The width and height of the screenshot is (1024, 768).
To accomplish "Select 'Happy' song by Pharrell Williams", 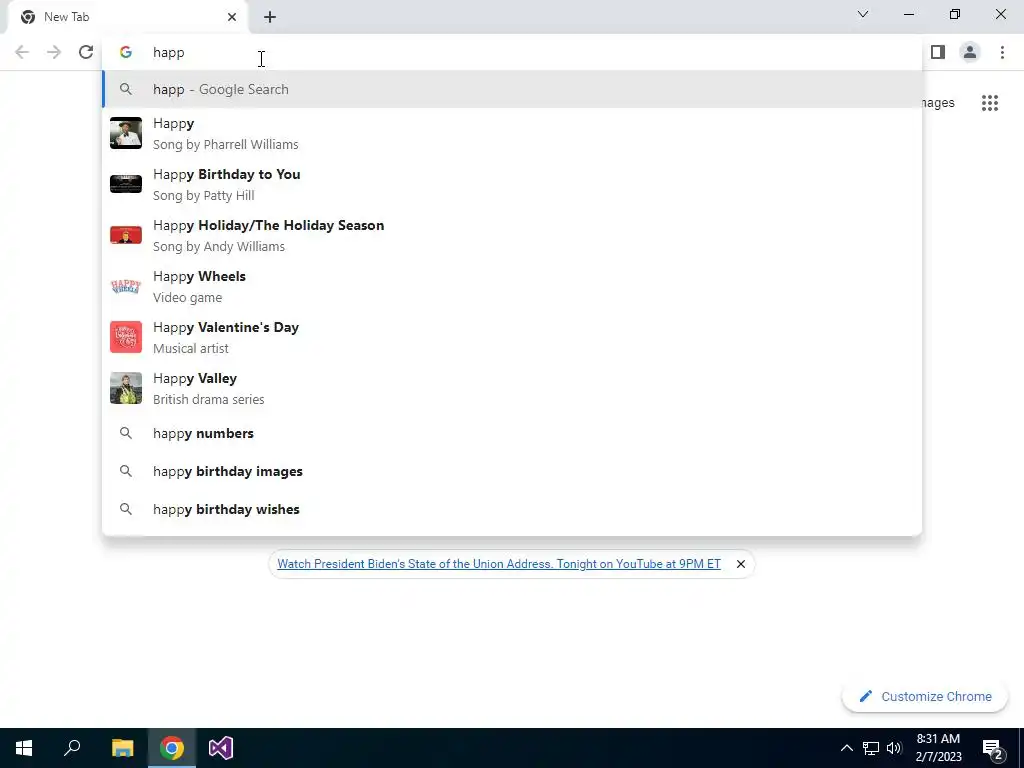I will click(x=512, y=133).
